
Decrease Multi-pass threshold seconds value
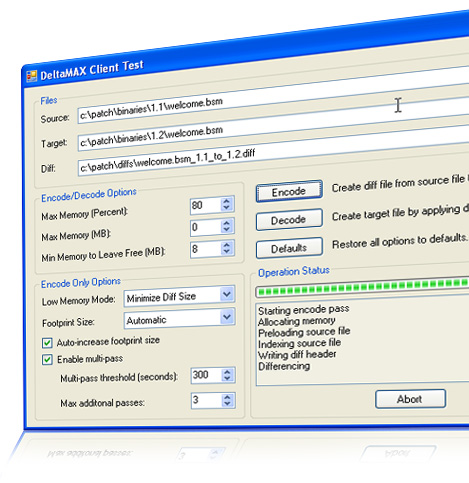coord(227,379)
